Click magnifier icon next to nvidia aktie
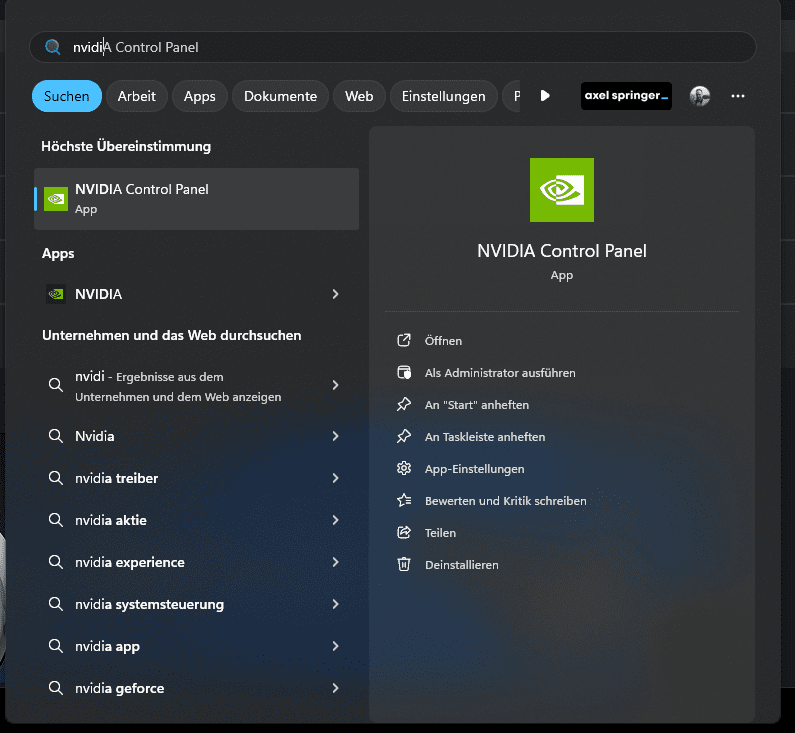Image resolution: width=795 pixels, height=733 pixels. pos(56,520)
